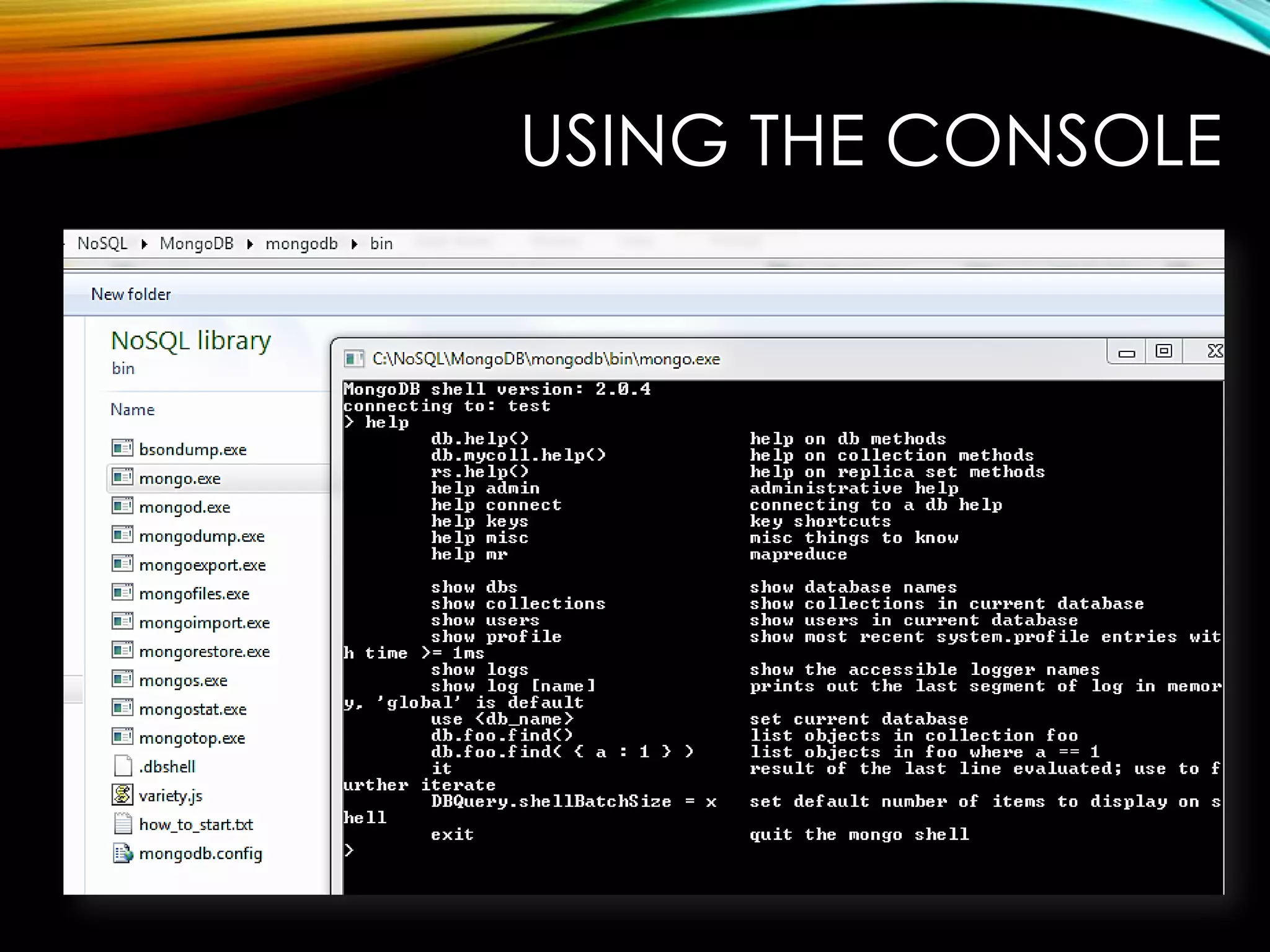
Task: Select the mongotop.exe file name
Action: (192, 738)
